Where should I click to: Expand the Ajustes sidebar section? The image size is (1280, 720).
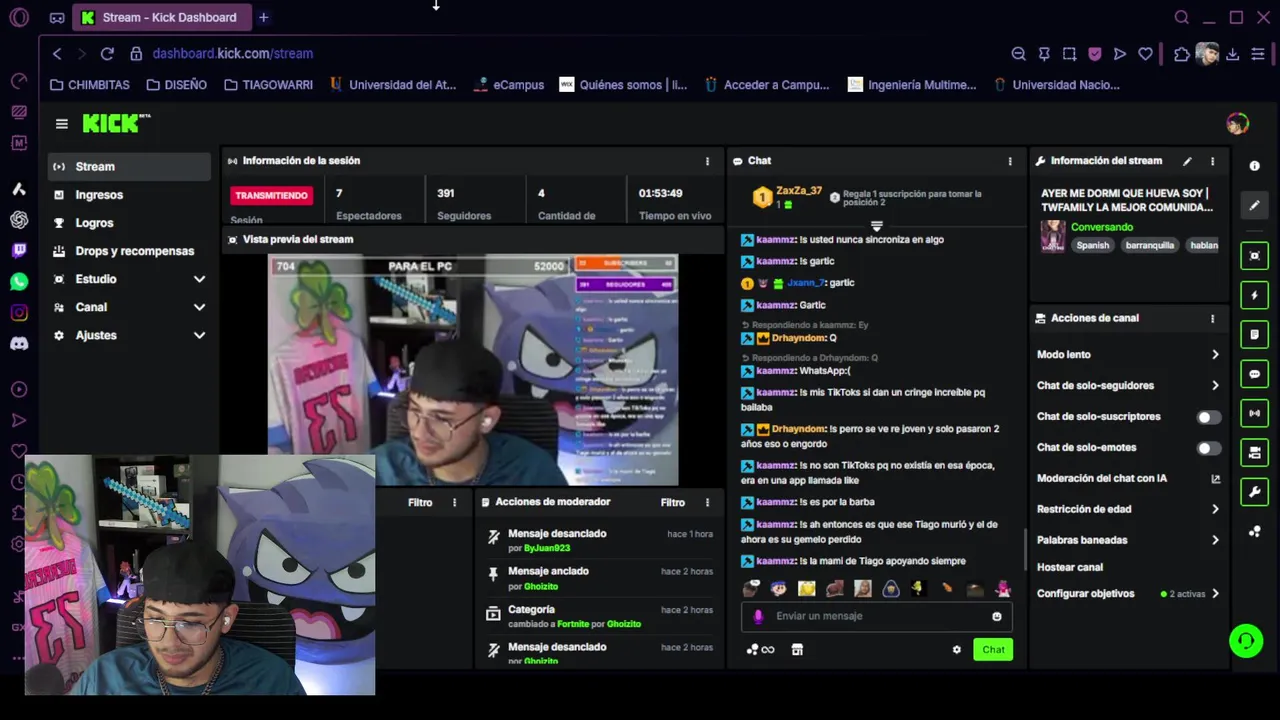pyautogui.click(x=128, y=335)
